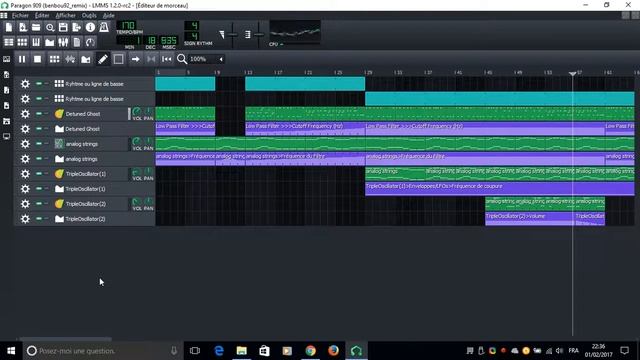Show the Song Editor window icon
This screenshot has height=360, width=640.
9,42
